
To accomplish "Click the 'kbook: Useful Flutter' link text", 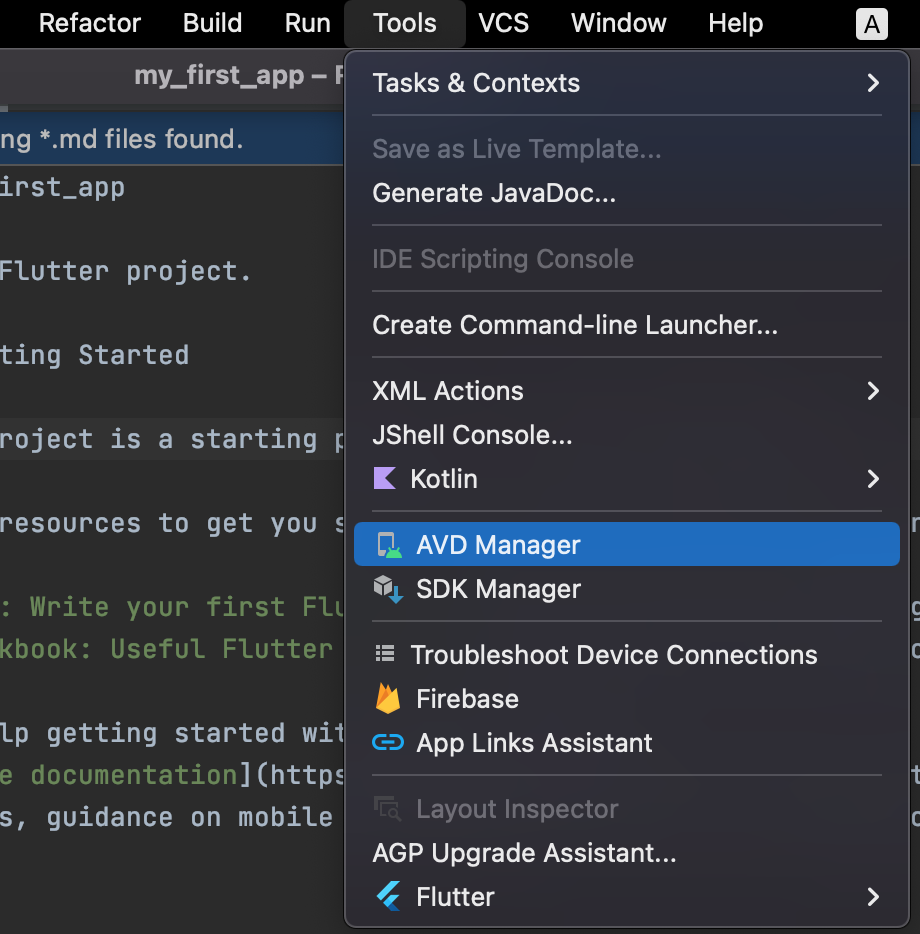I will 166,649.
